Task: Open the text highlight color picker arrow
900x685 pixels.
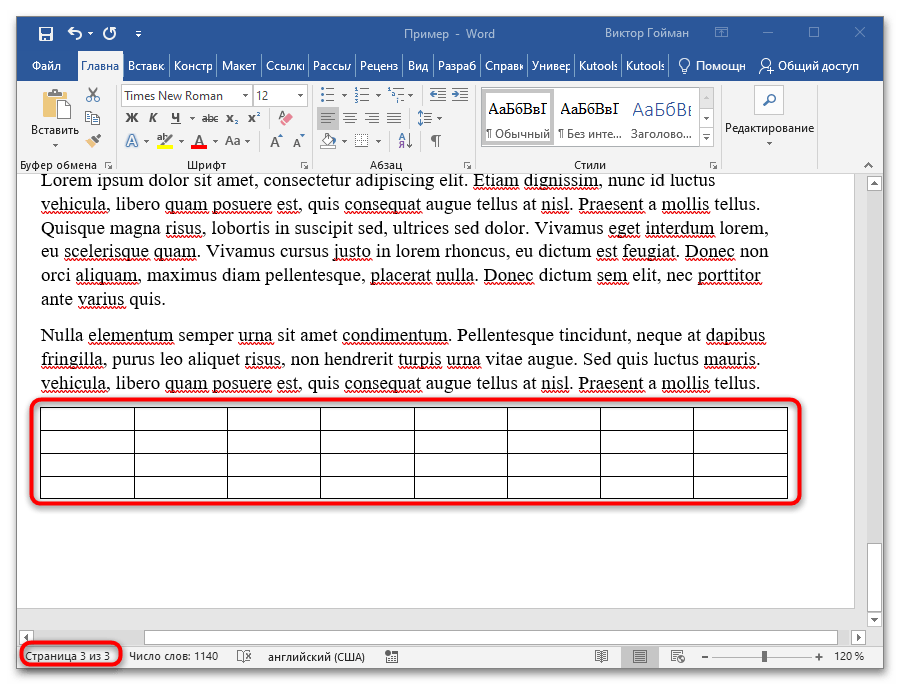Action: point(181,141)
